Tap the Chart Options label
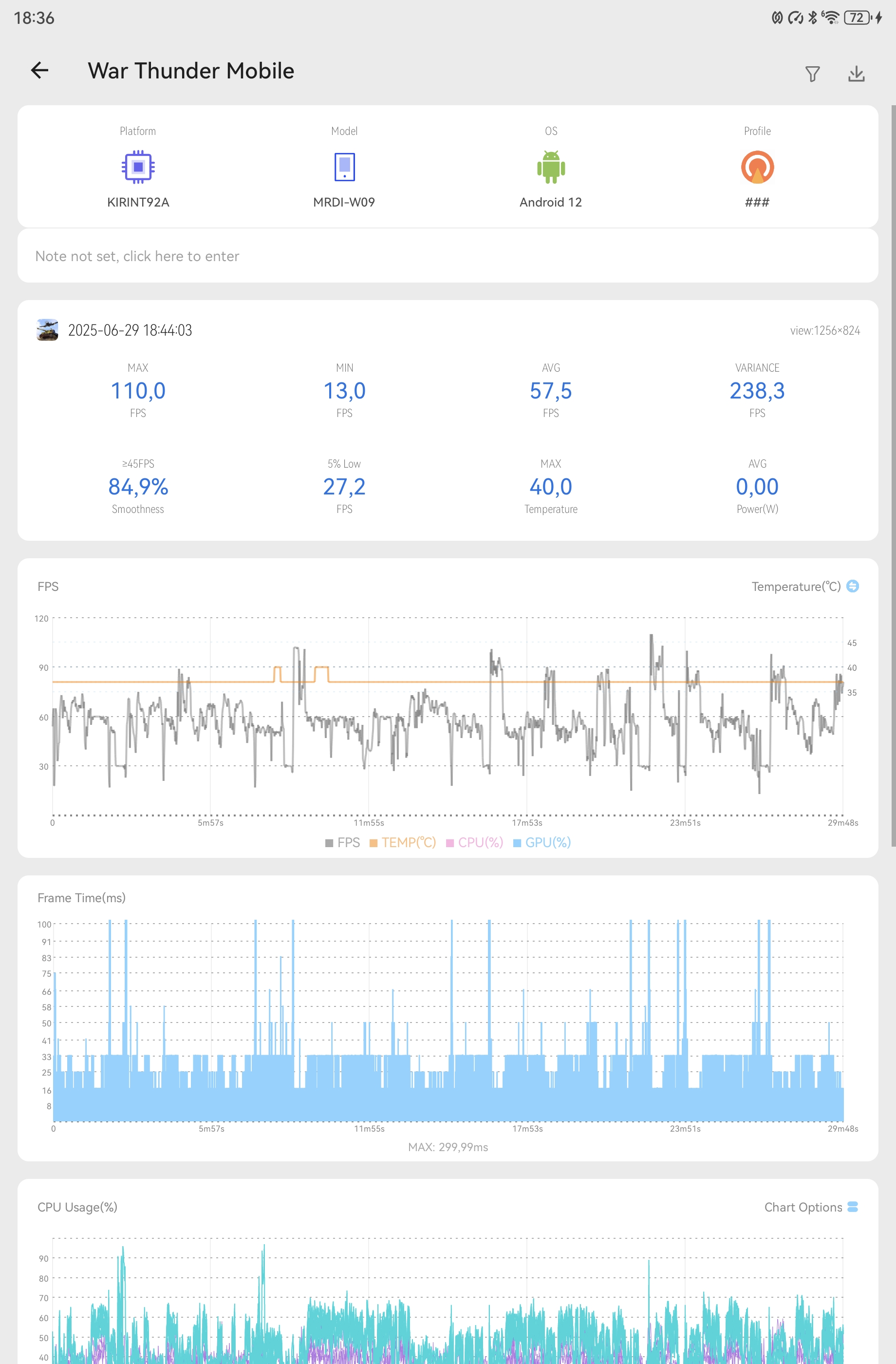 [x=803, y=1207]
